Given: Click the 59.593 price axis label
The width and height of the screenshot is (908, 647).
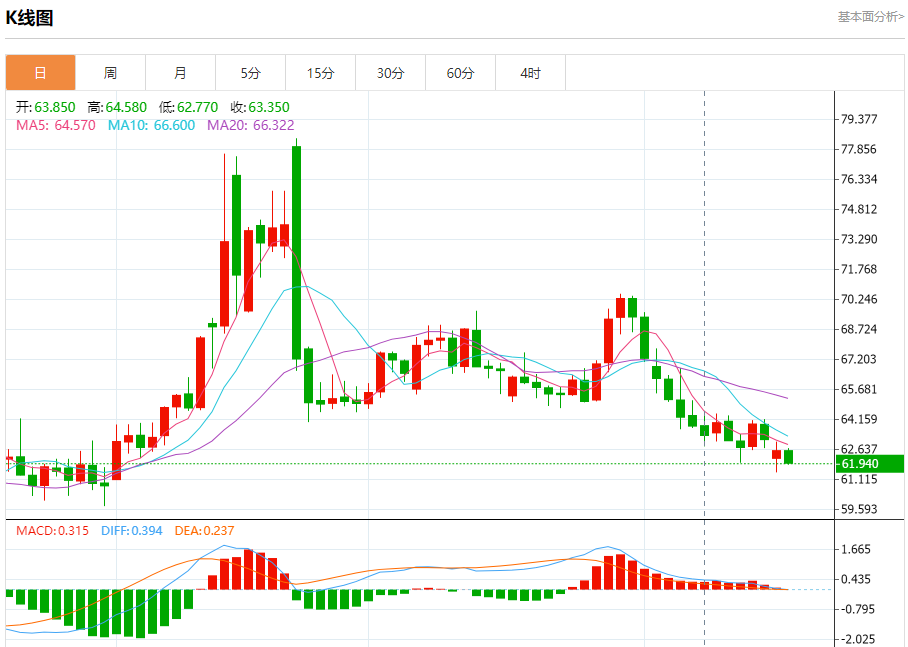Looking at the screenshot, I should [859, 509].
